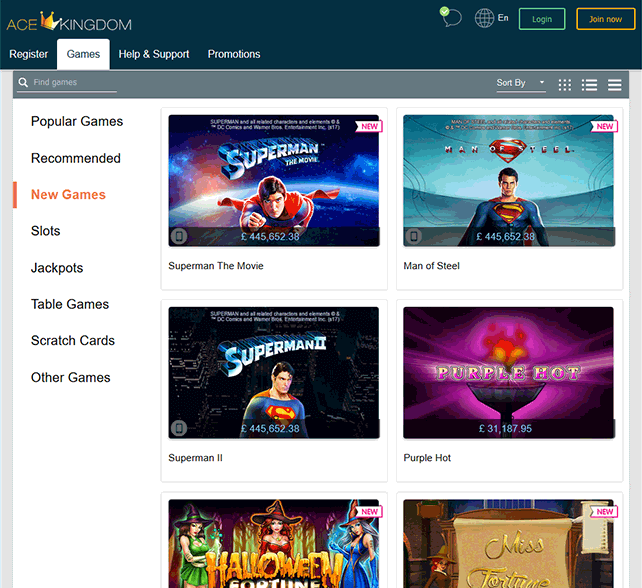Switch to compact list view icon
The height and width of the screenshot is (588, 642).
pyautogui.click(x=614, y=85)
